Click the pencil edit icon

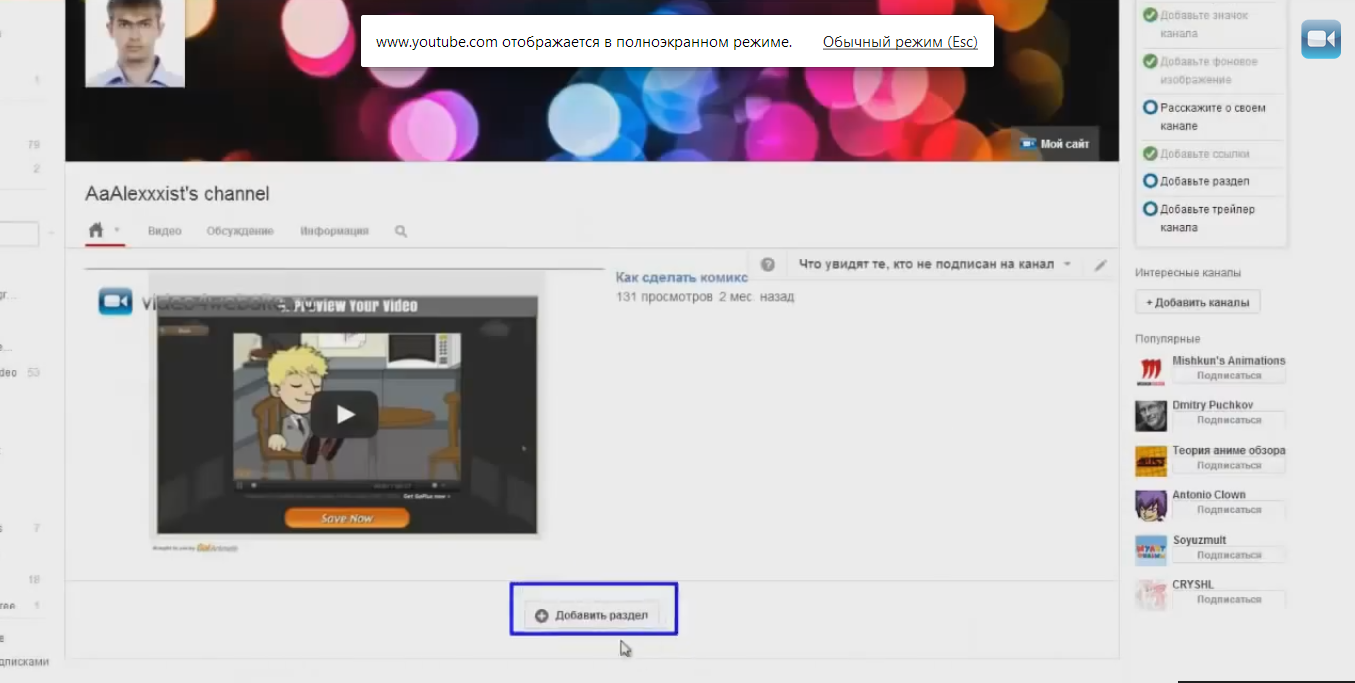click(1100, 265)
